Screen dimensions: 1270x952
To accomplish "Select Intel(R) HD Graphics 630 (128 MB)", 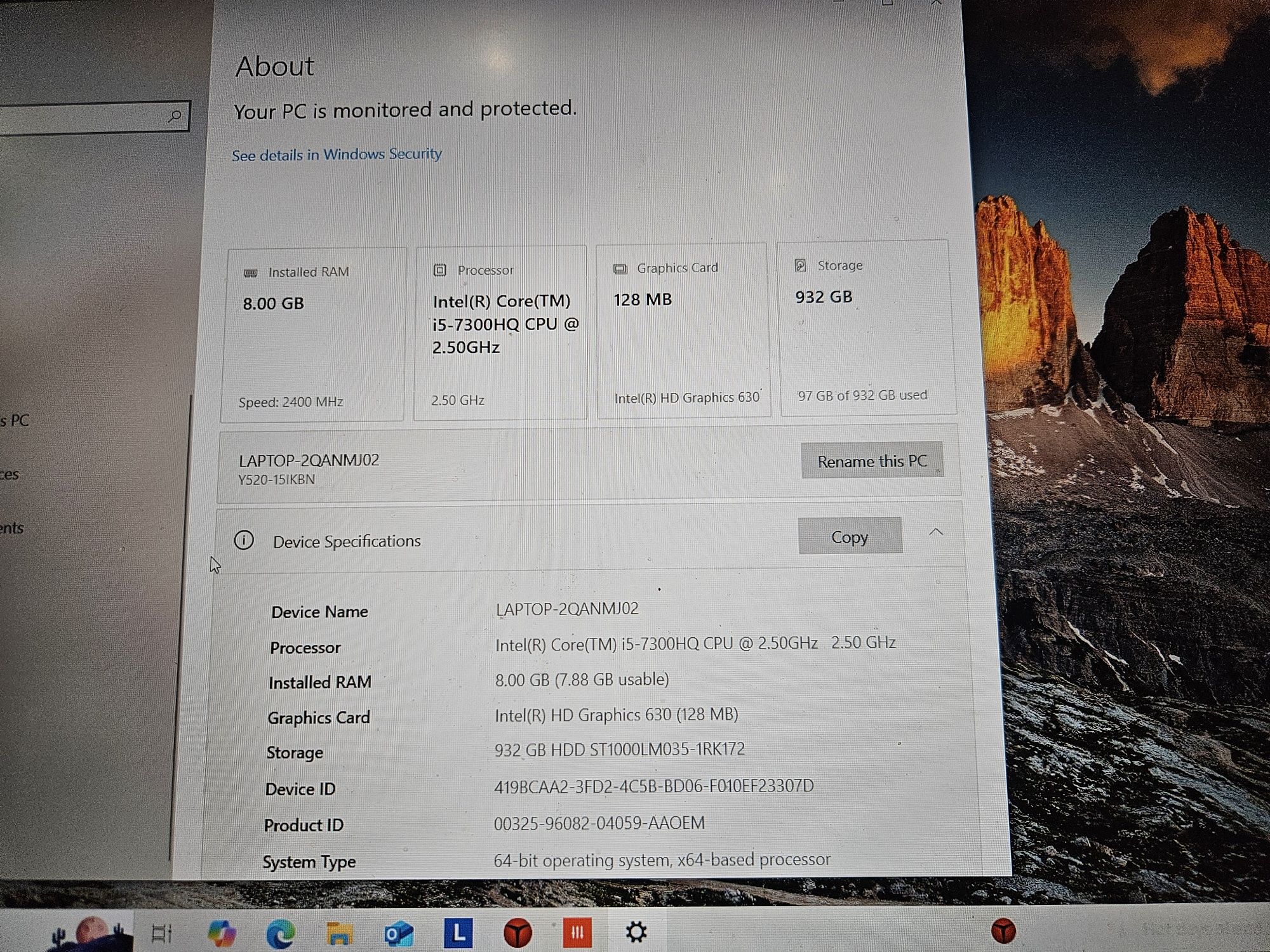I will point(616,715).
